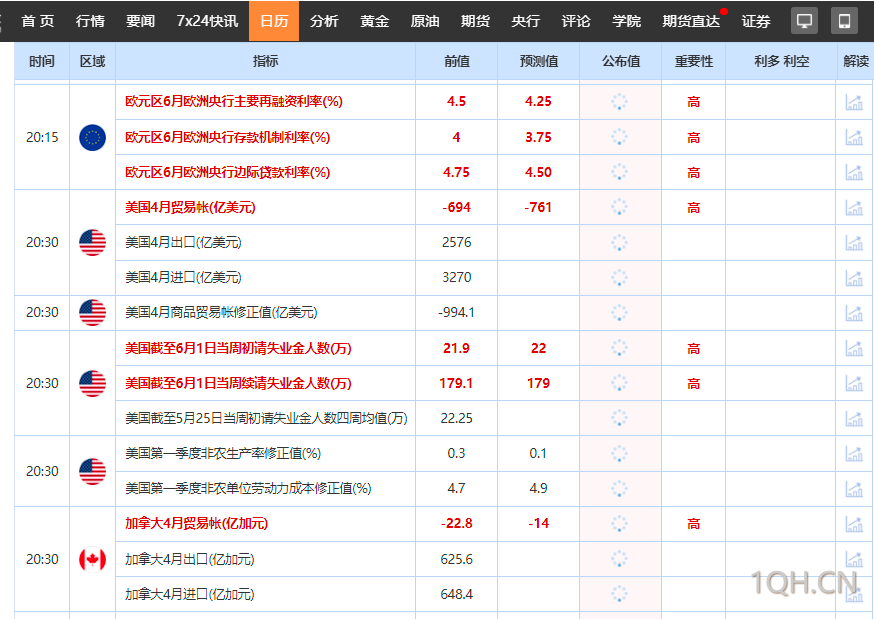874x619 pixels.
Task: Click the 20:15 time cell
Action: [42, 137]
